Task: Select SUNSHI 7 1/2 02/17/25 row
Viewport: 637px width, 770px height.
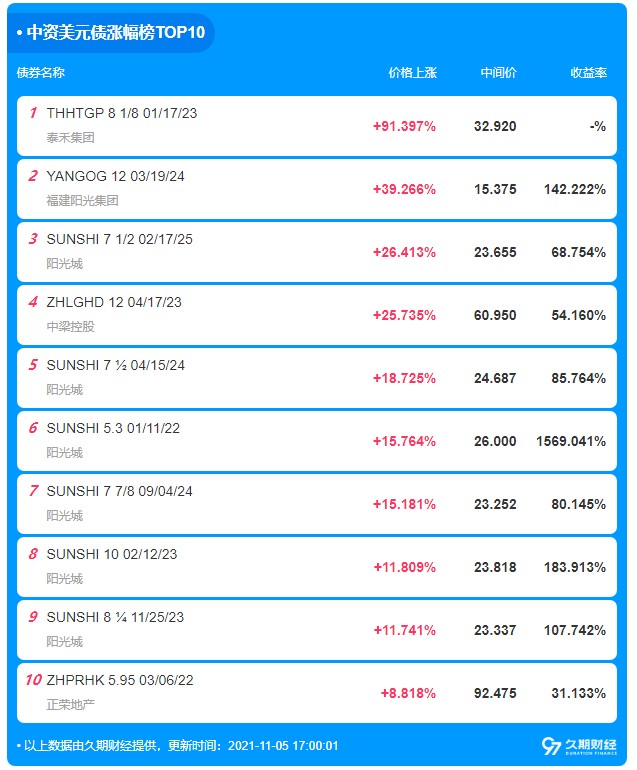Action: [119, 239]
